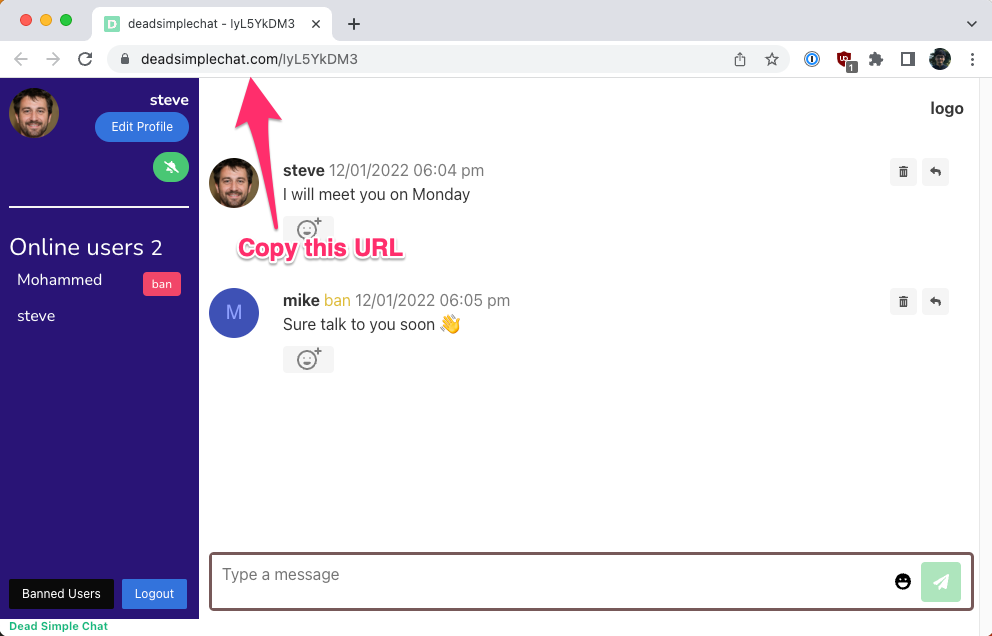
Task: Expand the tab search chevron
Action: tap(972, 24)
